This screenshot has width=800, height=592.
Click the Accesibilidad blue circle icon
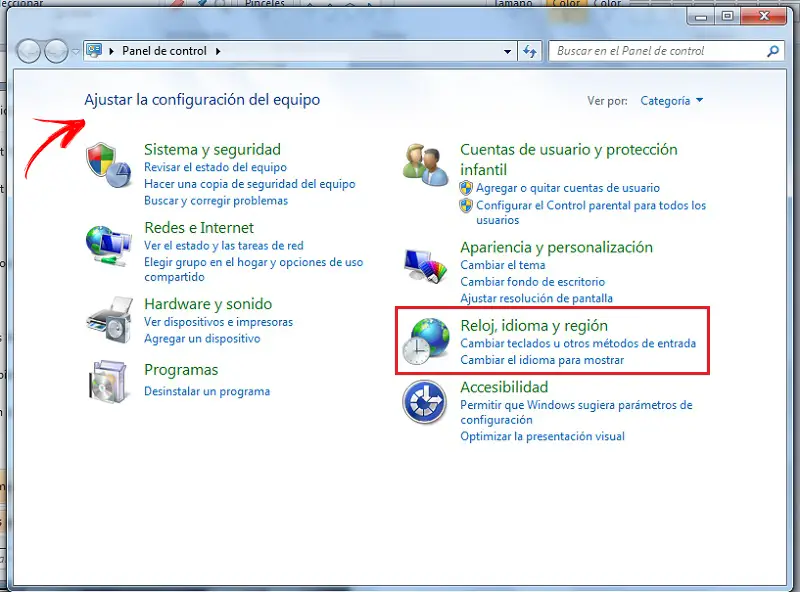pos(424,402)
